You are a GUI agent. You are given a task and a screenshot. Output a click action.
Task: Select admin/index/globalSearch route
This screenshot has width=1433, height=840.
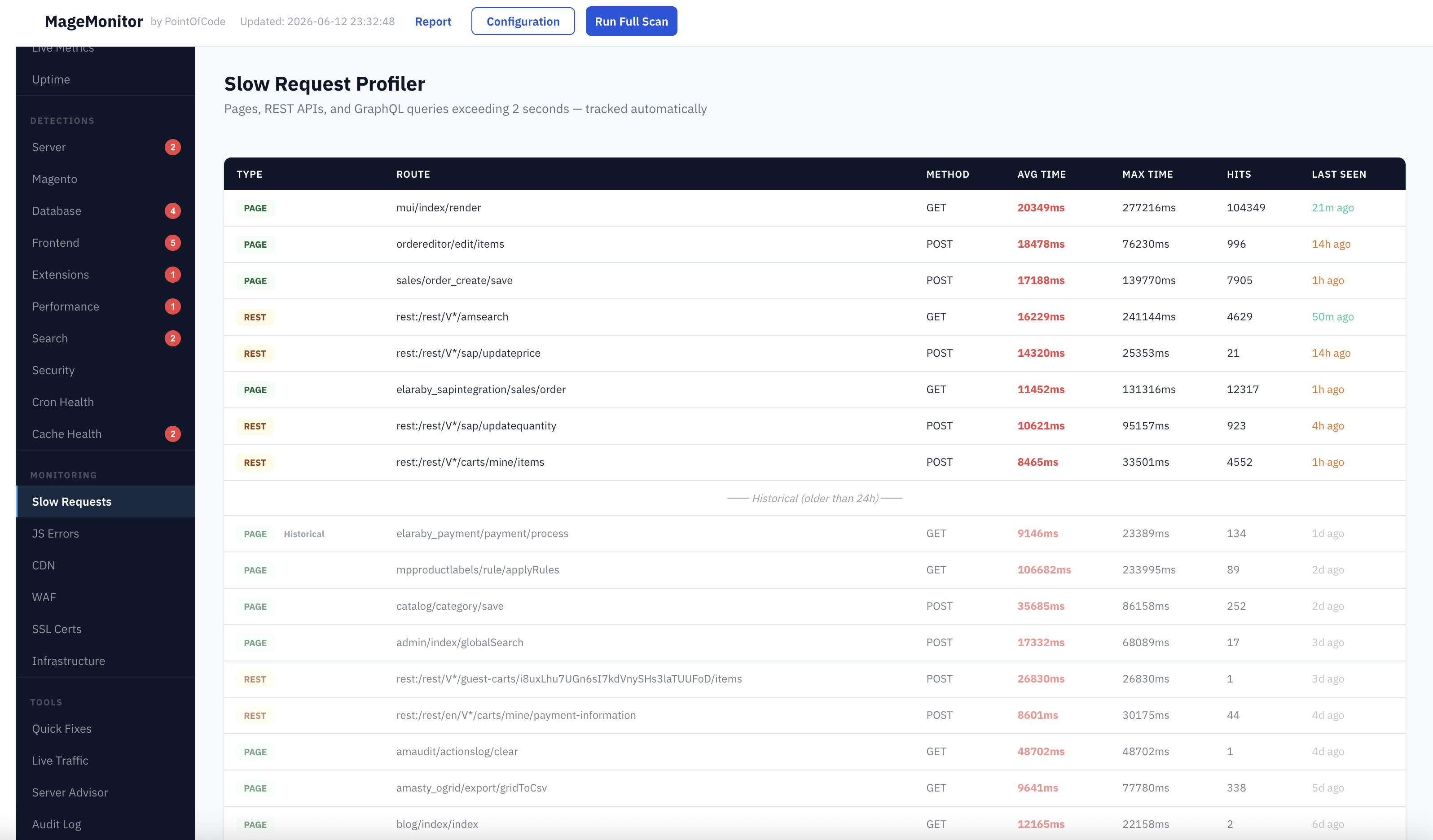459,642
